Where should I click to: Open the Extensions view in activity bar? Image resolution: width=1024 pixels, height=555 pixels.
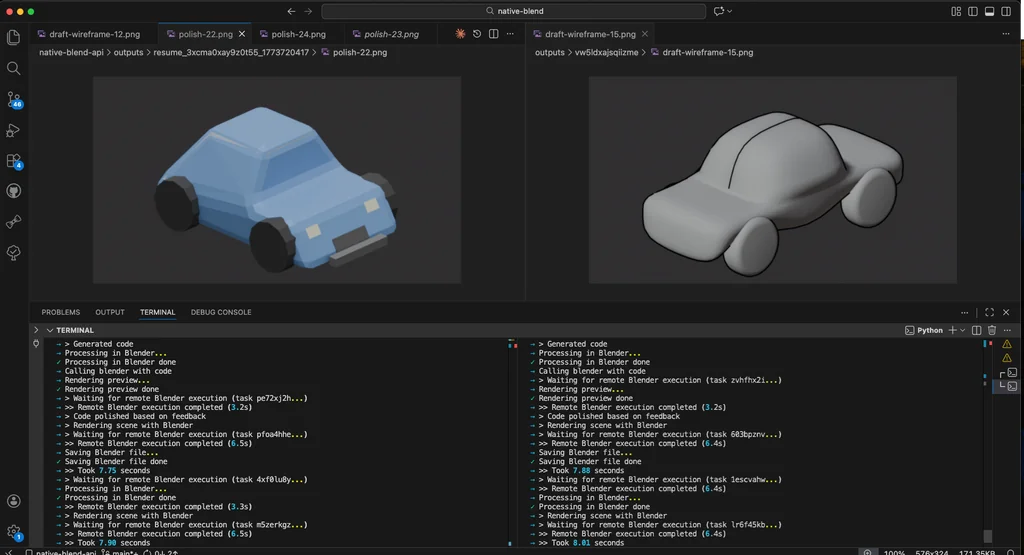(x=14, y=161)
